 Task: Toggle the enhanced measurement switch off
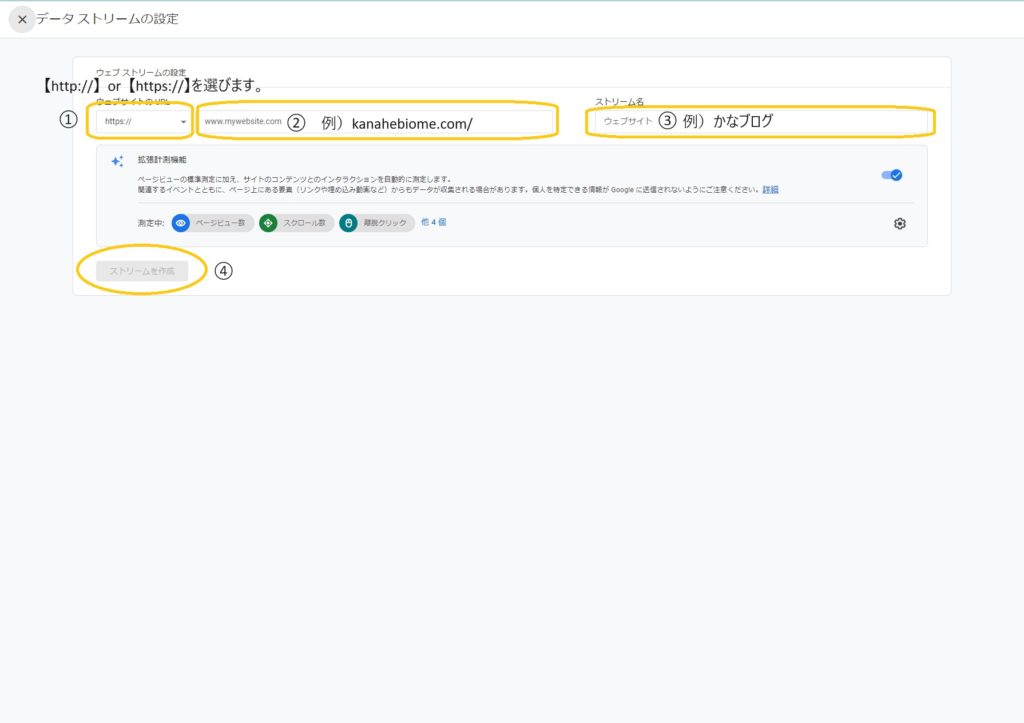[x=891, y=175]
